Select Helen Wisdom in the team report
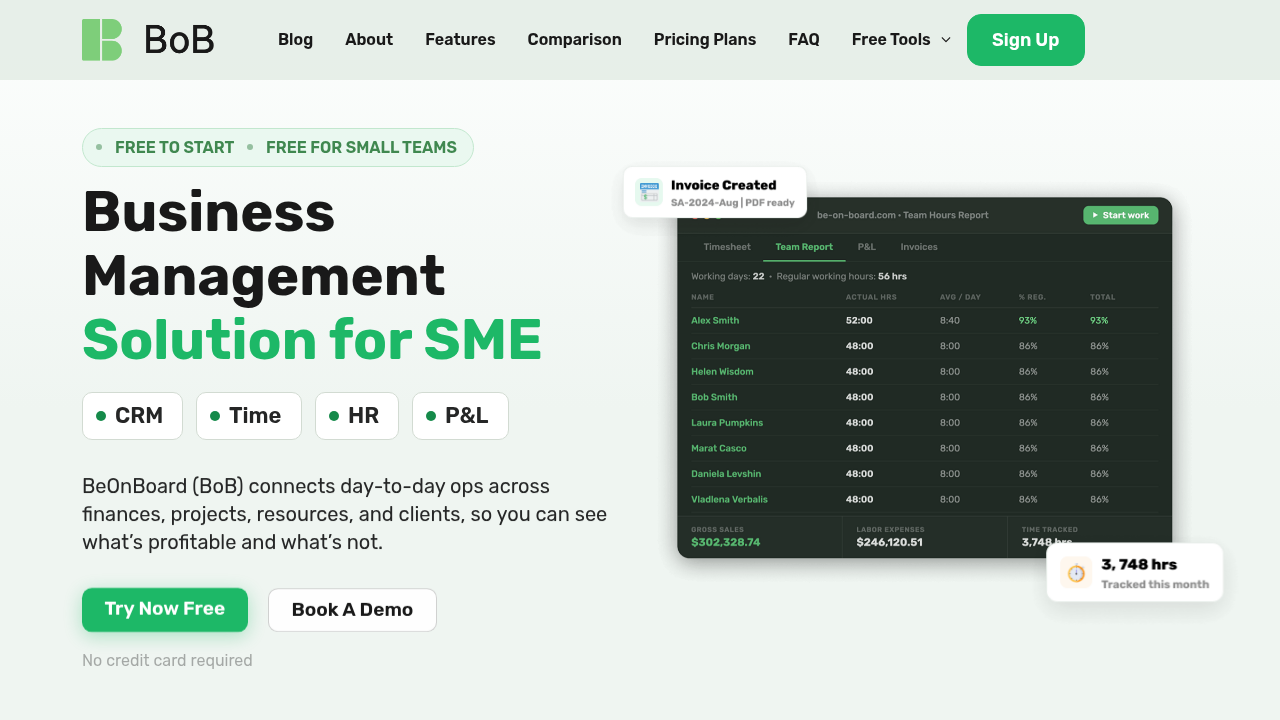Viewport: 1280px width, 720px height. (722, 372)
